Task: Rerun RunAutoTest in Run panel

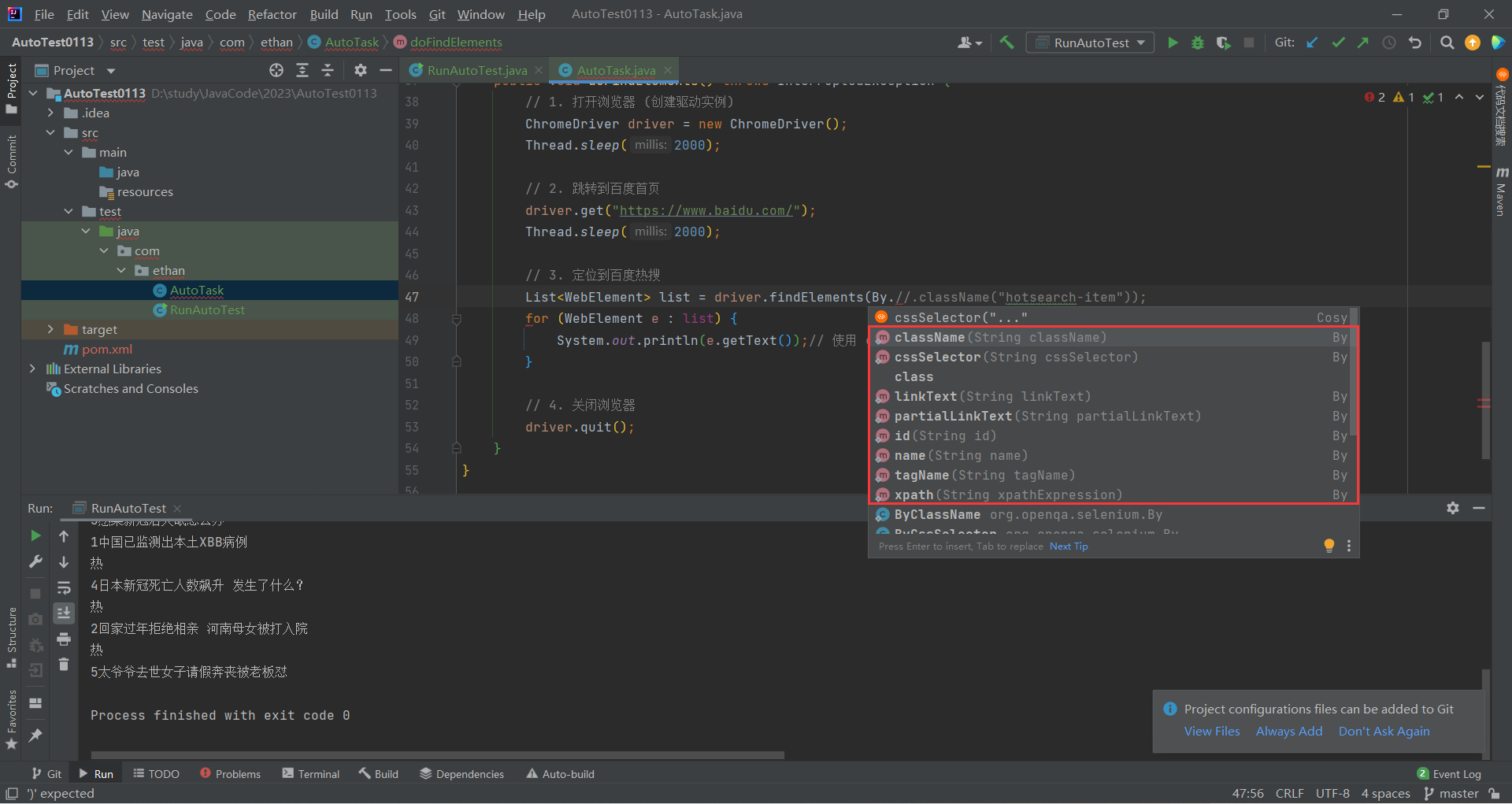Action: coord(35,535)
